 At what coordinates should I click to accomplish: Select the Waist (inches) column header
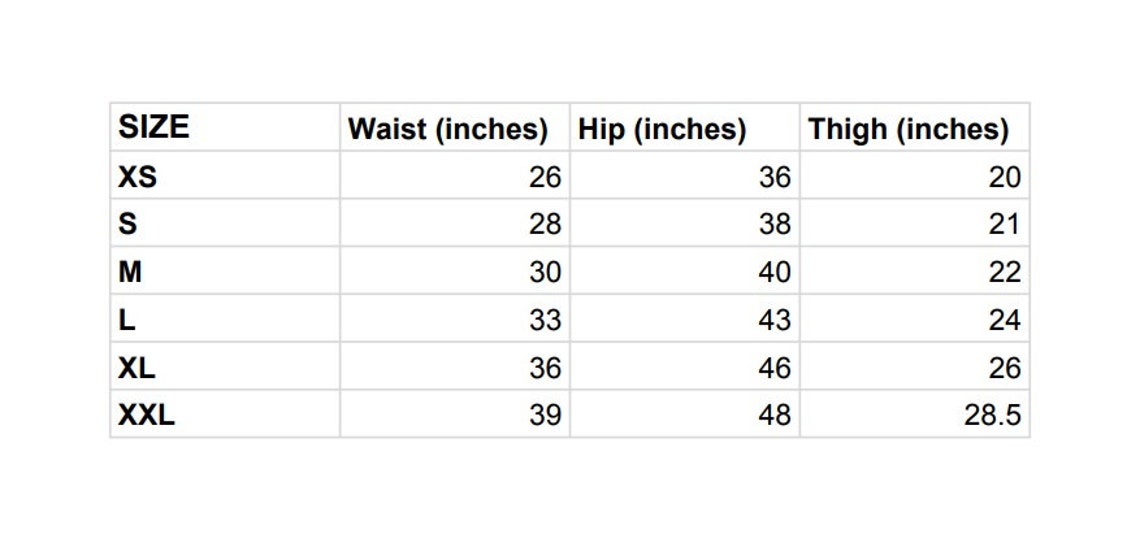pos(447,129)
